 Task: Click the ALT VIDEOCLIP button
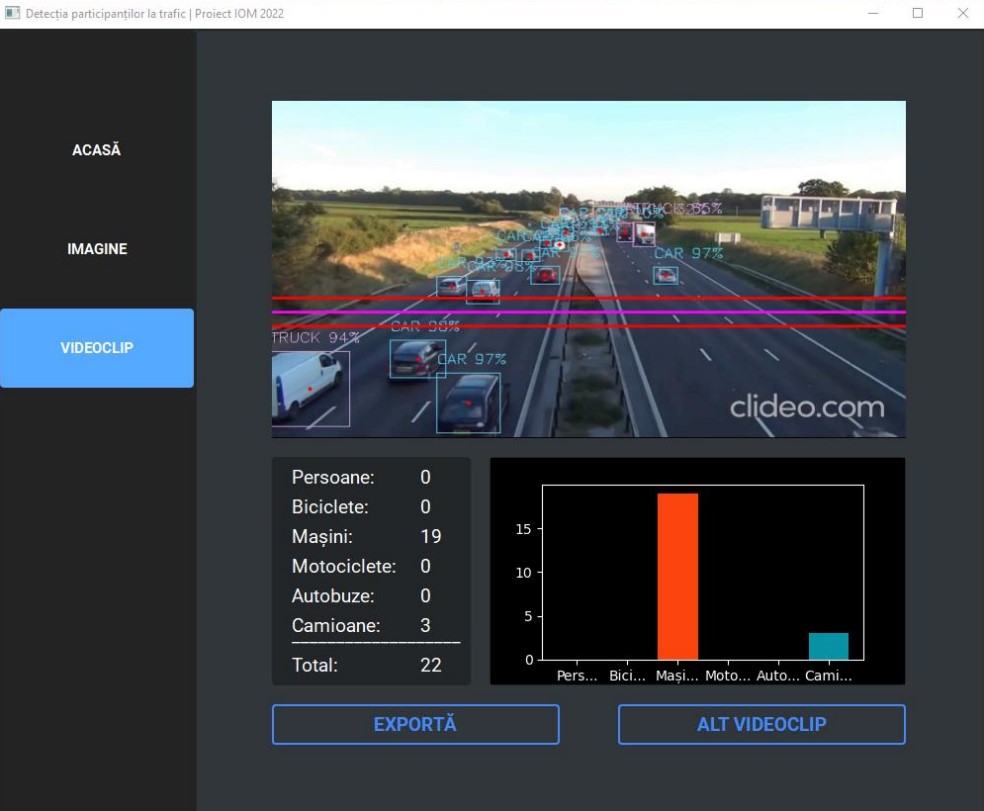(x=761, y=724)
